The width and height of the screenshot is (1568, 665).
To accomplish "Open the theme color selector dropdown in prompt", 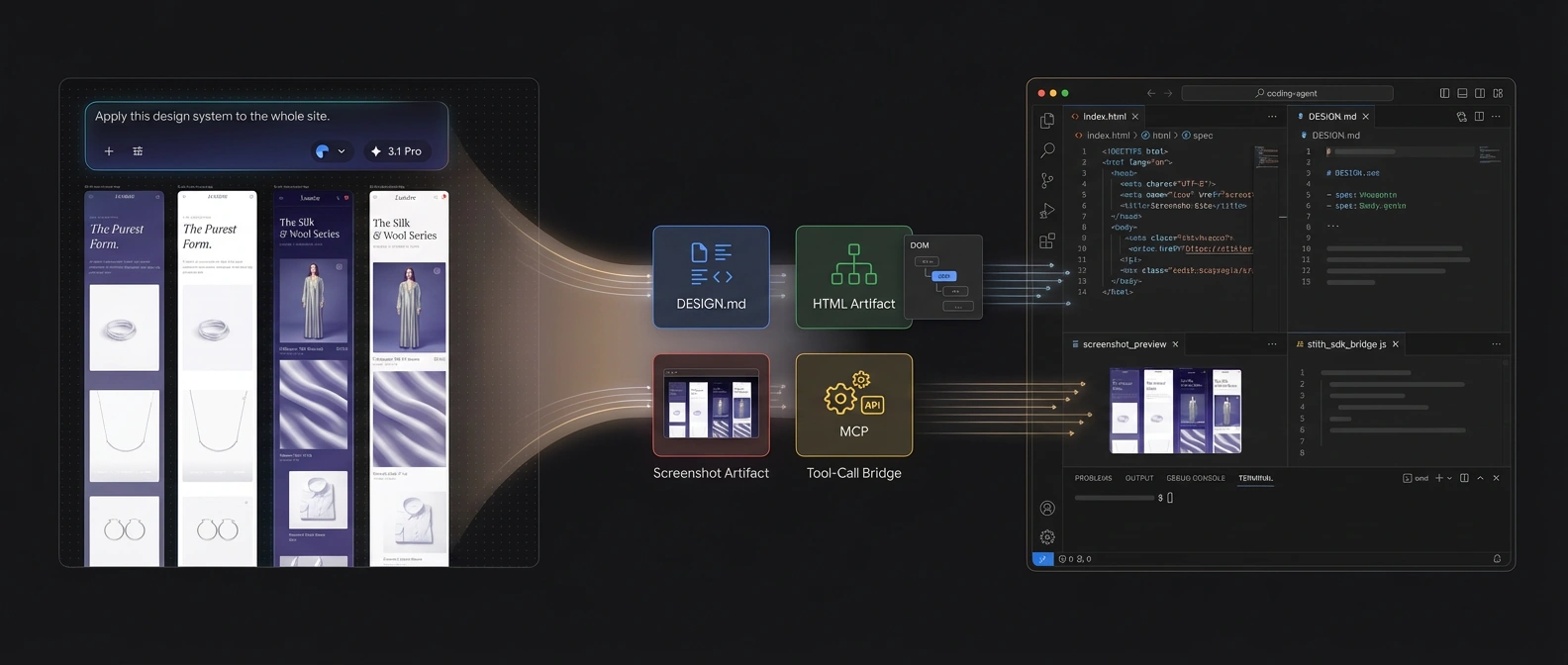I will (331, 151).
